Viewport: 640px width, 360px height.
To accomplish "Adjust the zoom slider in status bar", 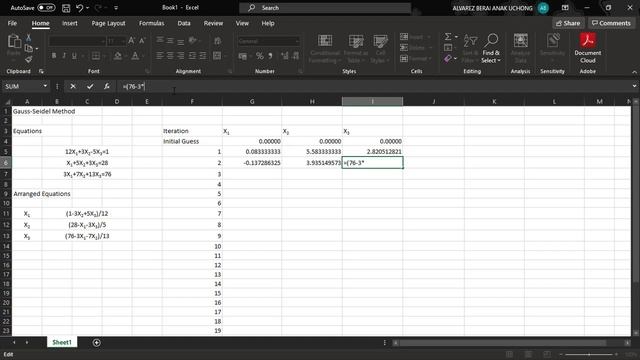I will coord(589,354).
